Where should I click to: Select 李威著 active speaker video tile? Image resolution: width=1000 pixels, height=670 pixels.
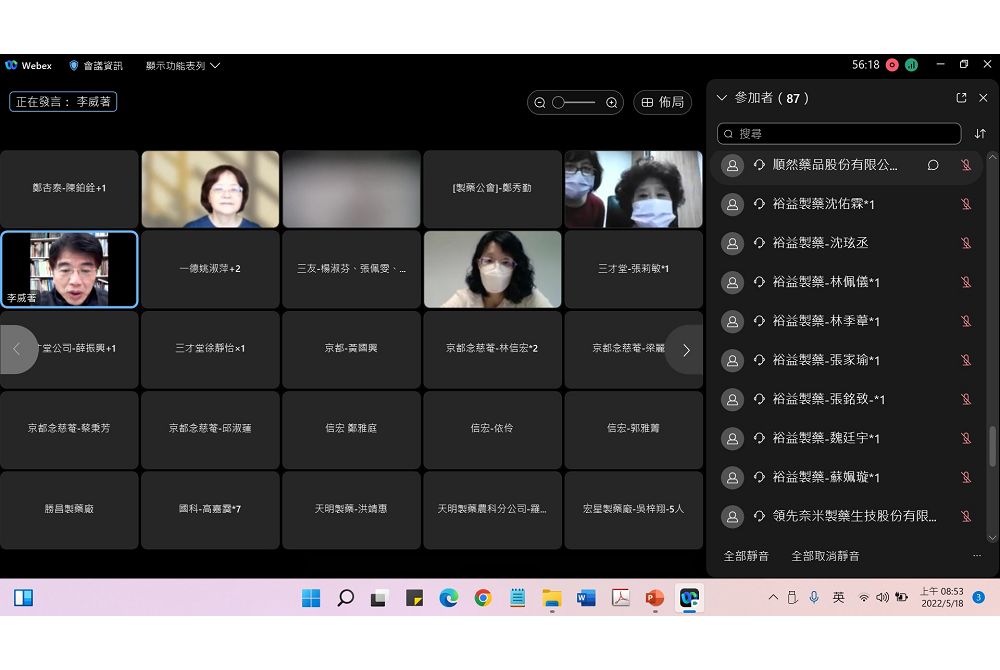(x=70, y=270)
